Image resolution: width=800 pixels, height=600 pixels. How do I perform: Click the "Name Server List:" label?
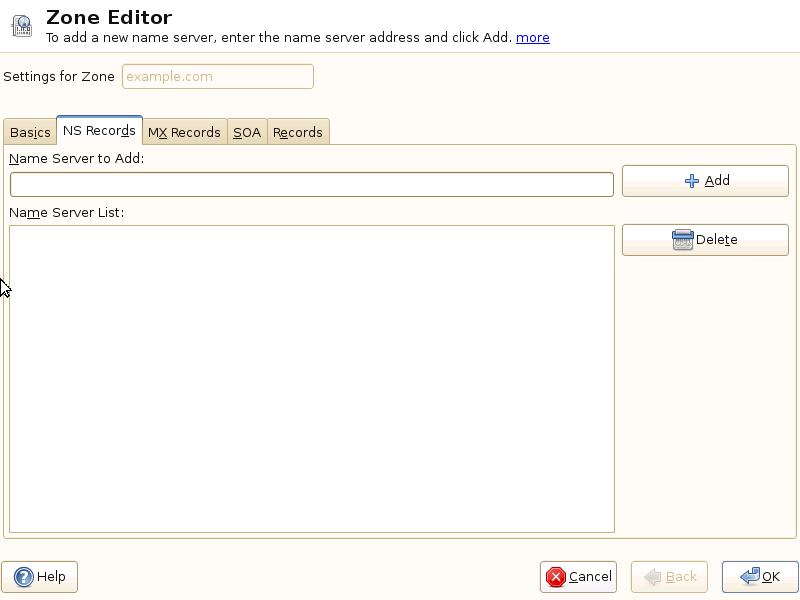click(66, 212)
